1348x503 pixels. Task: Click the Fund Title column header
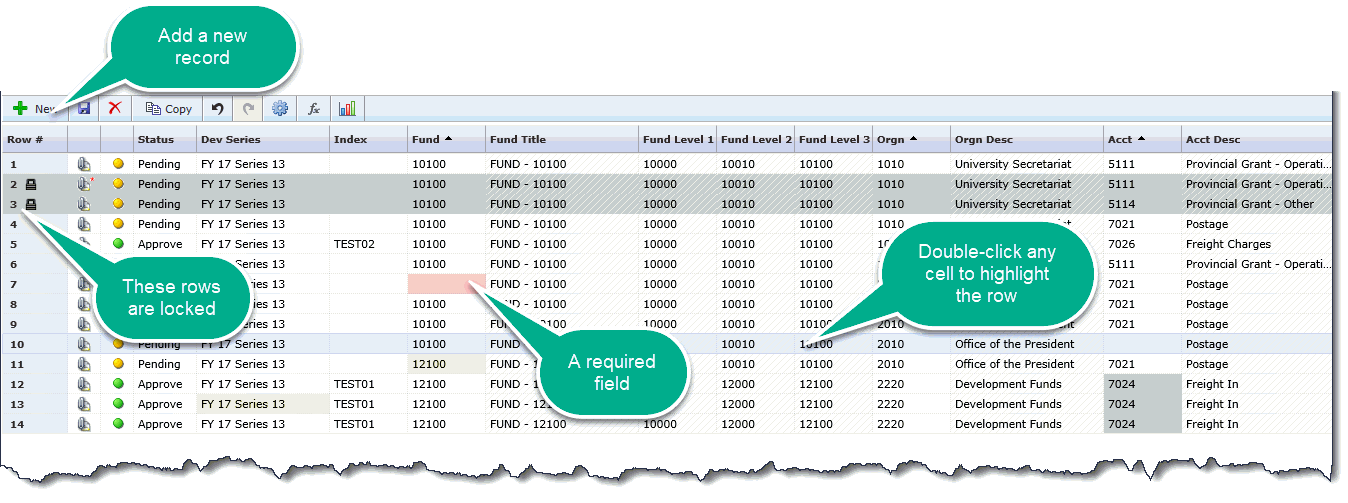[518, 139]
